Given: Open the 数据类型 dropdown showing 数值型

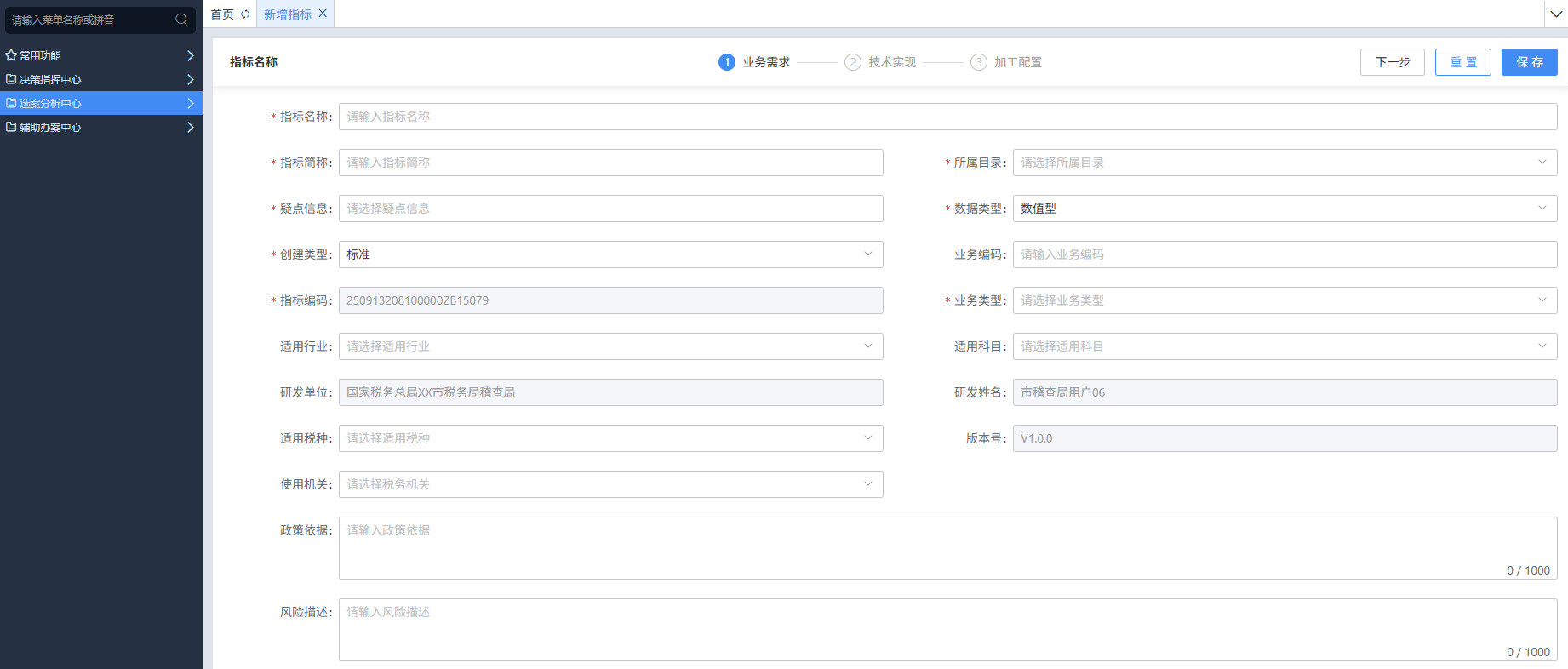Looking at the screenshot, I should pyautogui.click(x=1284, y=209).
